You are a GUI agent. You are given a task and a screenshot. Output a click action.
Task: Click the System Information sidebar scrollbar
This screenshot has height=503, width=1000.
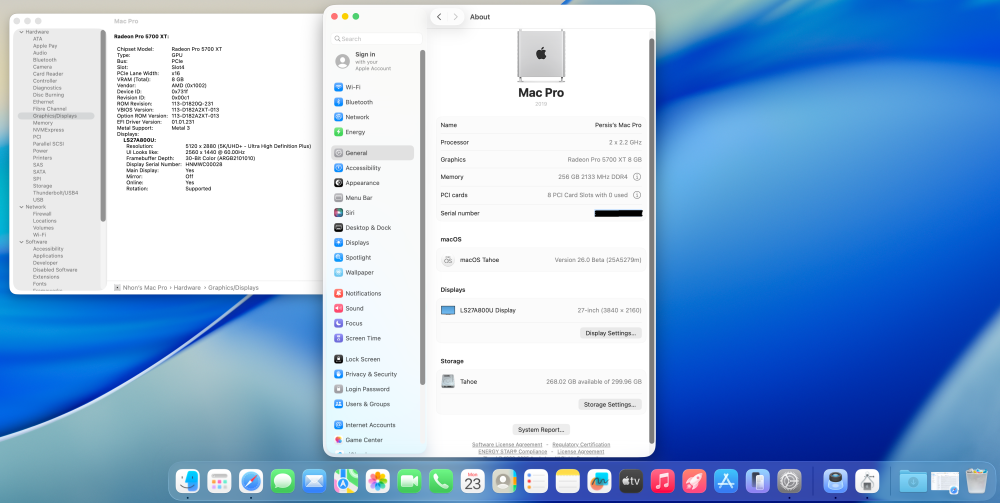tap(103, 125)
